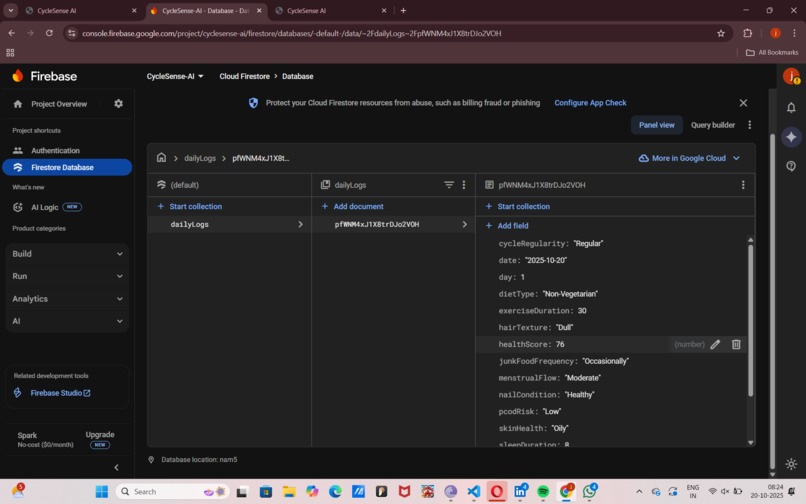Open Chrome three-dot menu

point(794,33)
